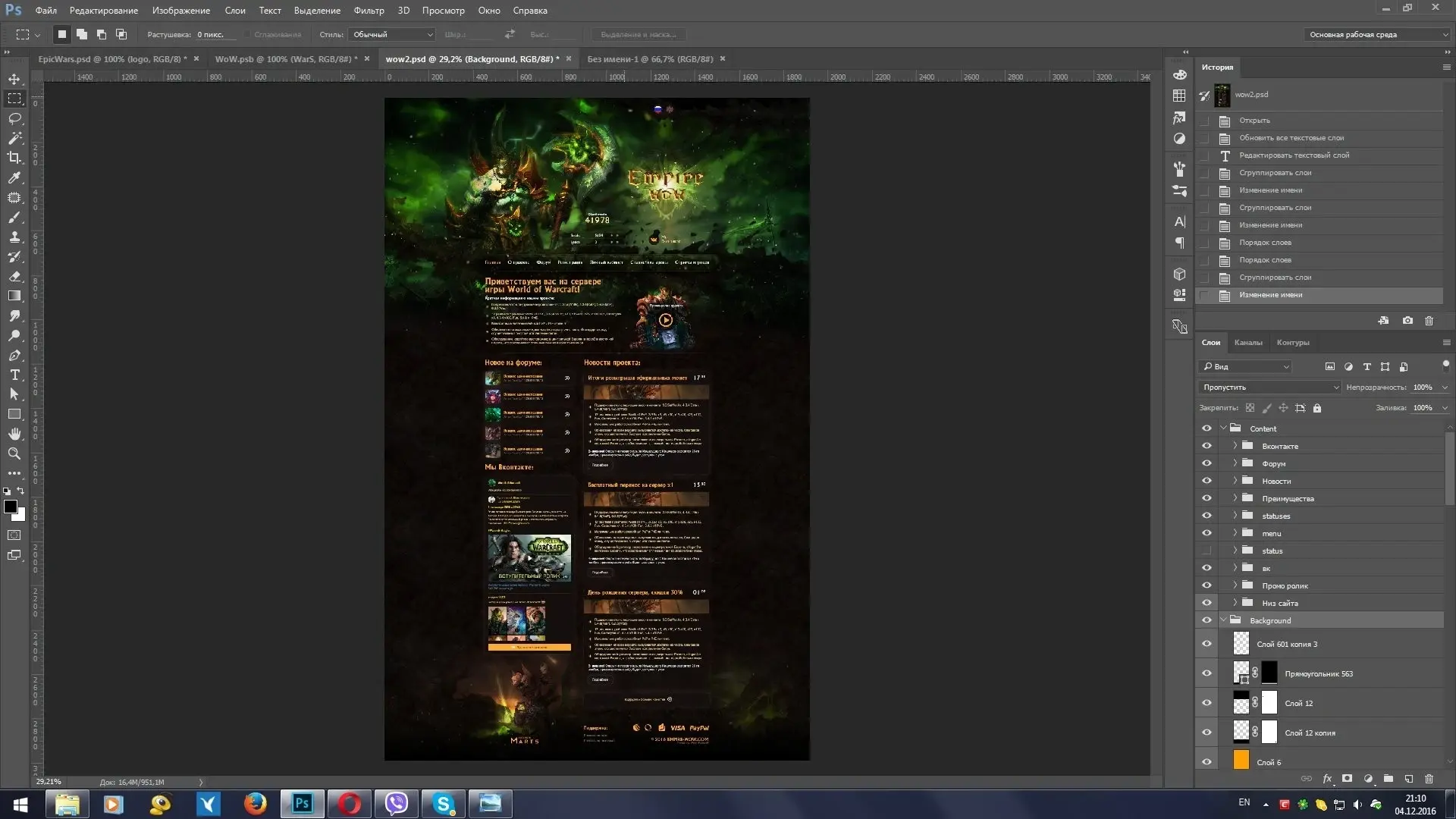1456x819 pixels.
Task: Open the Изображение menu
Action: coord(180,11)
